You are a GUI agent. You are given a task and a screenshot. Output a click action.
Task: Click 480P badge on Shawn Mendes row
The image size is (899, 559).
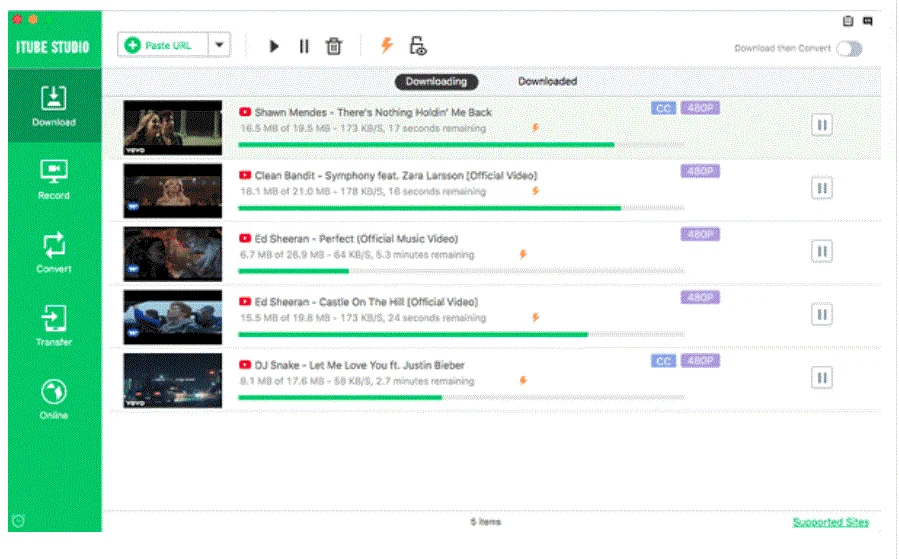pyautogui.click(x=700, y=108)
